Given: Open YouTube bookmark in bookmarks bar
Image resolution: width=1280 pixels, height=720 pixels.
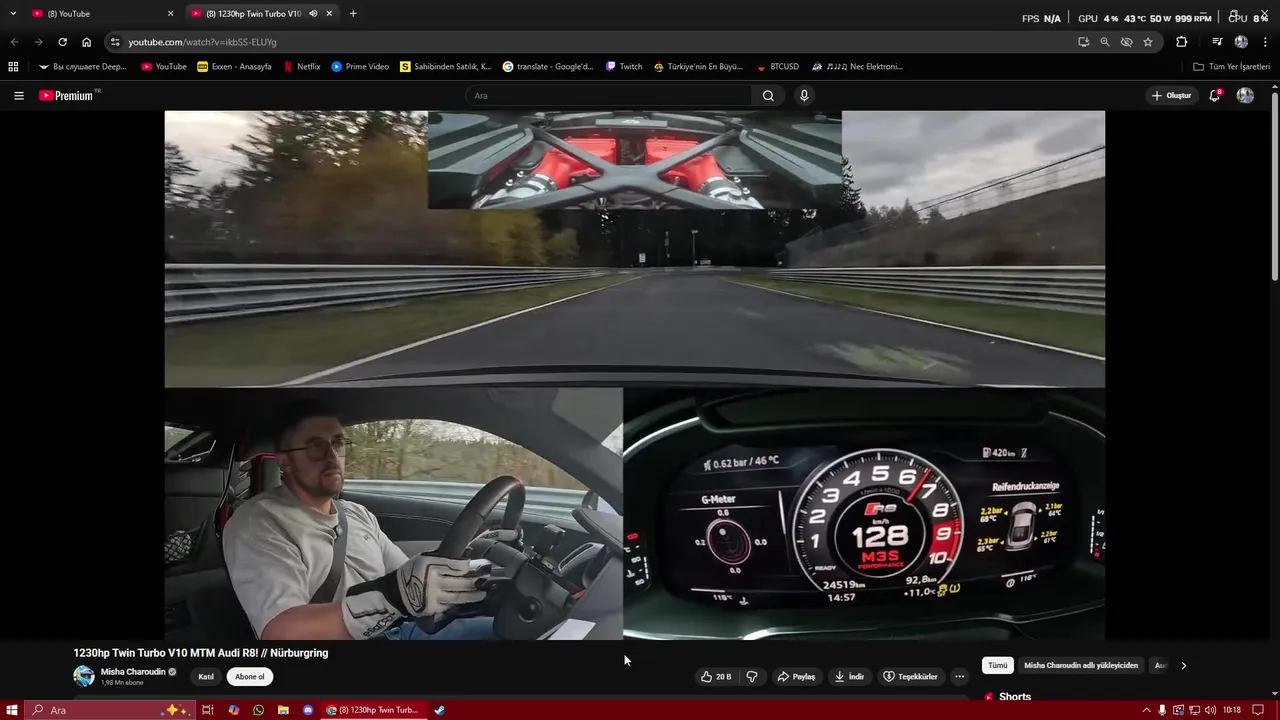Looking at the screenshot, I should tap(164, 67).
